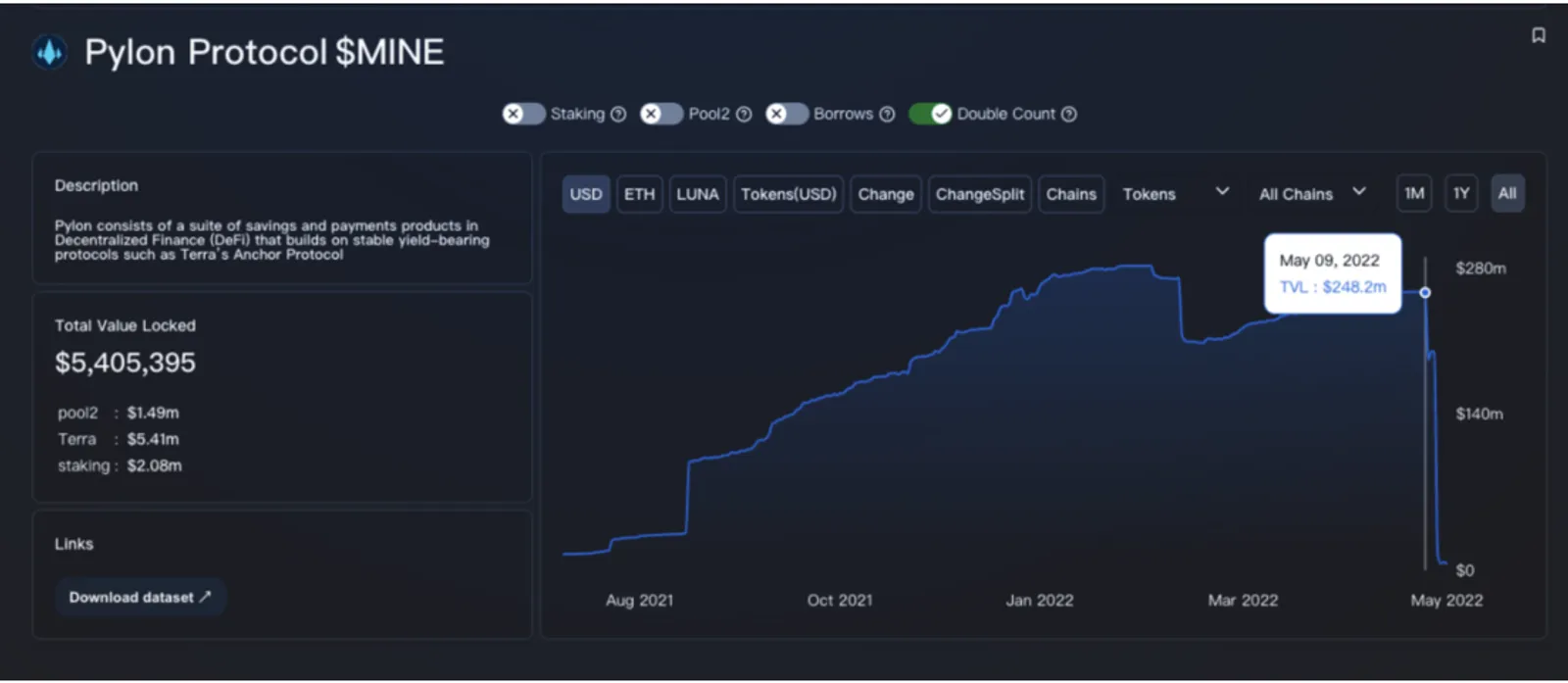Image resolution: width=1568 pixels, height=683 pixels.
Task: Open the Borrows help question-mark icon
Action: tap(887, 114)
